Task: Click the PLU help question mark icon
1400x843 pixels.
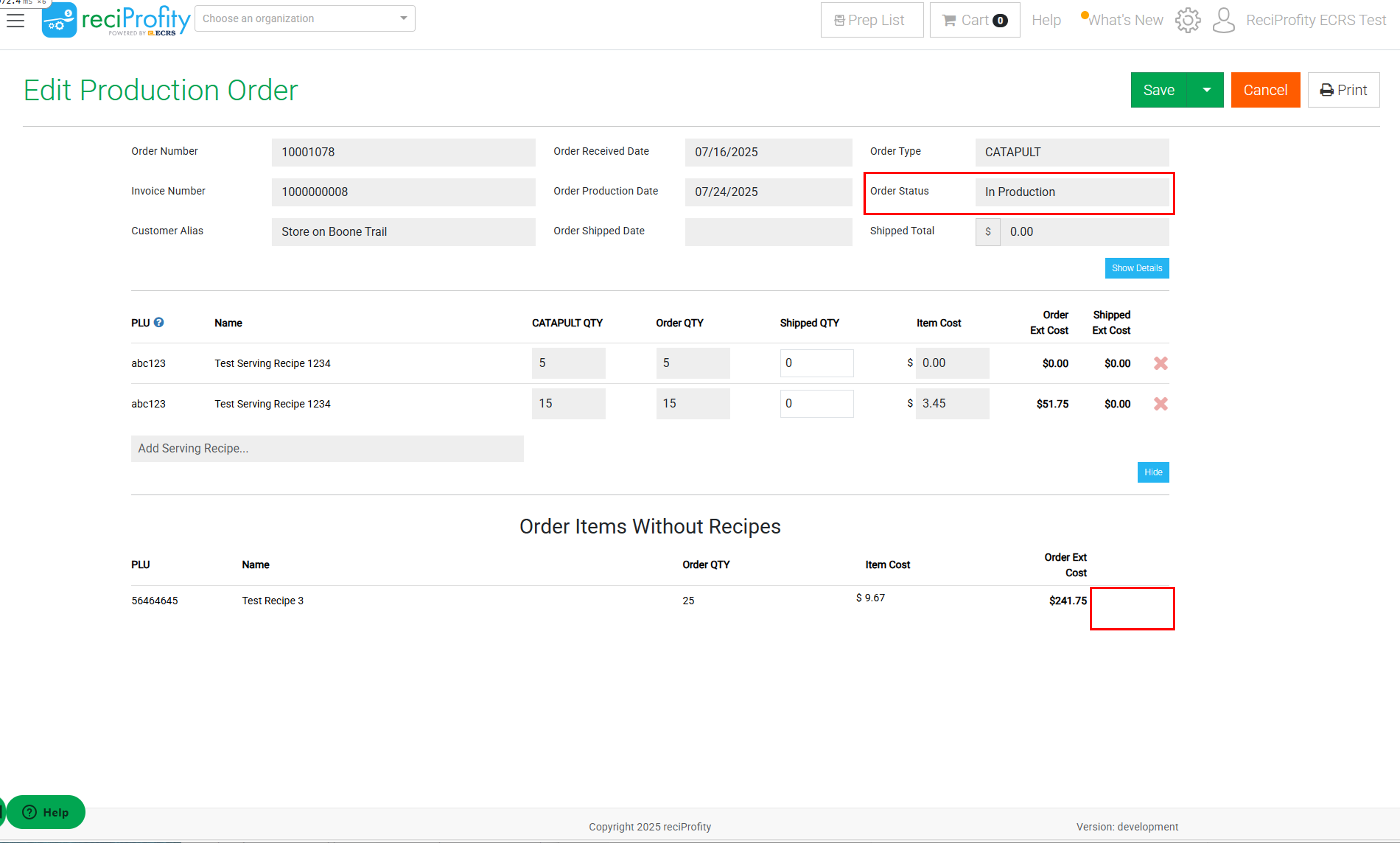Action: coord(159,322)
